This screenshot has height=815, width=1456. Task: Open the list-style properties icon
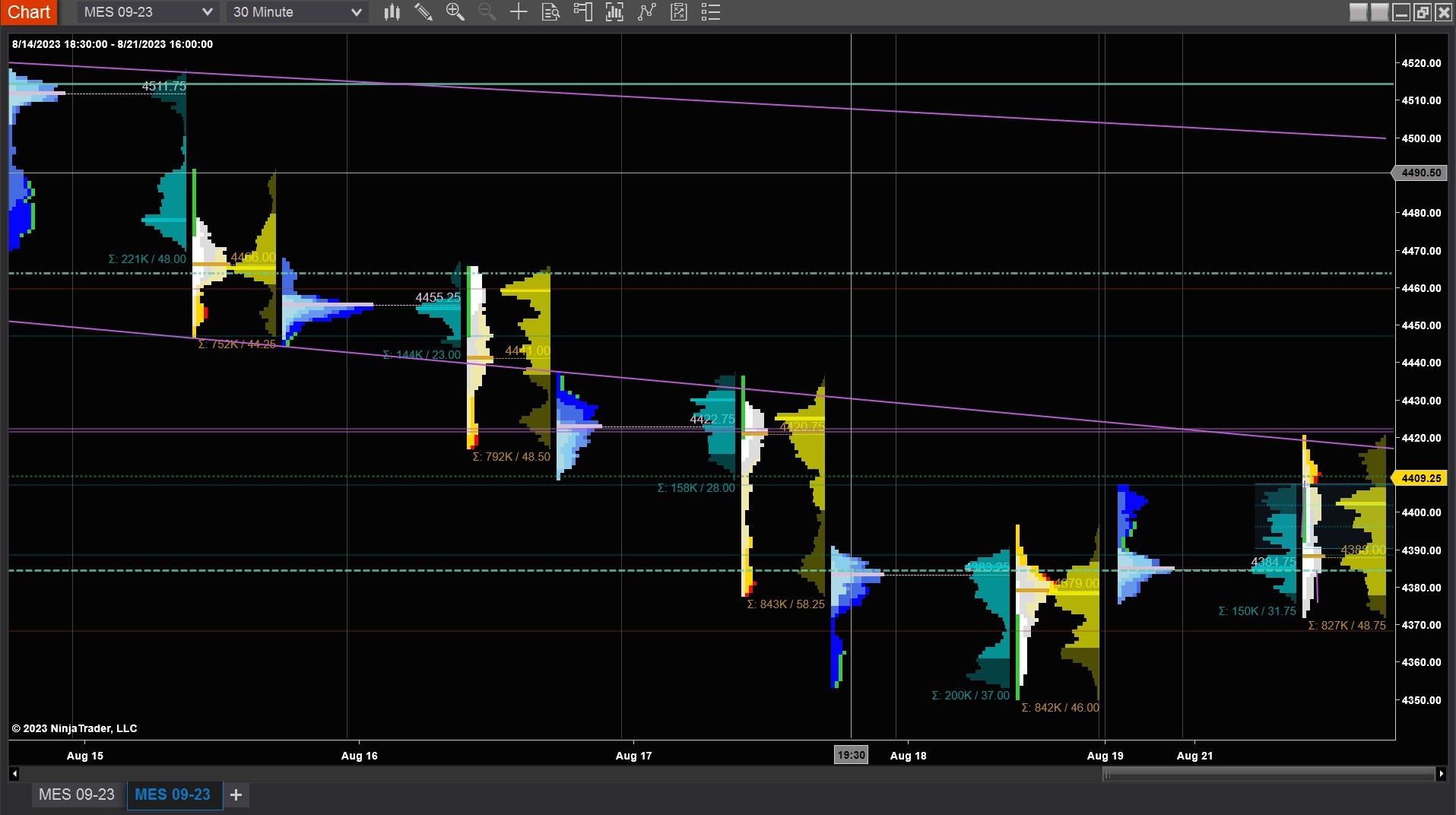pyautogui.click(x=711, y=12)
